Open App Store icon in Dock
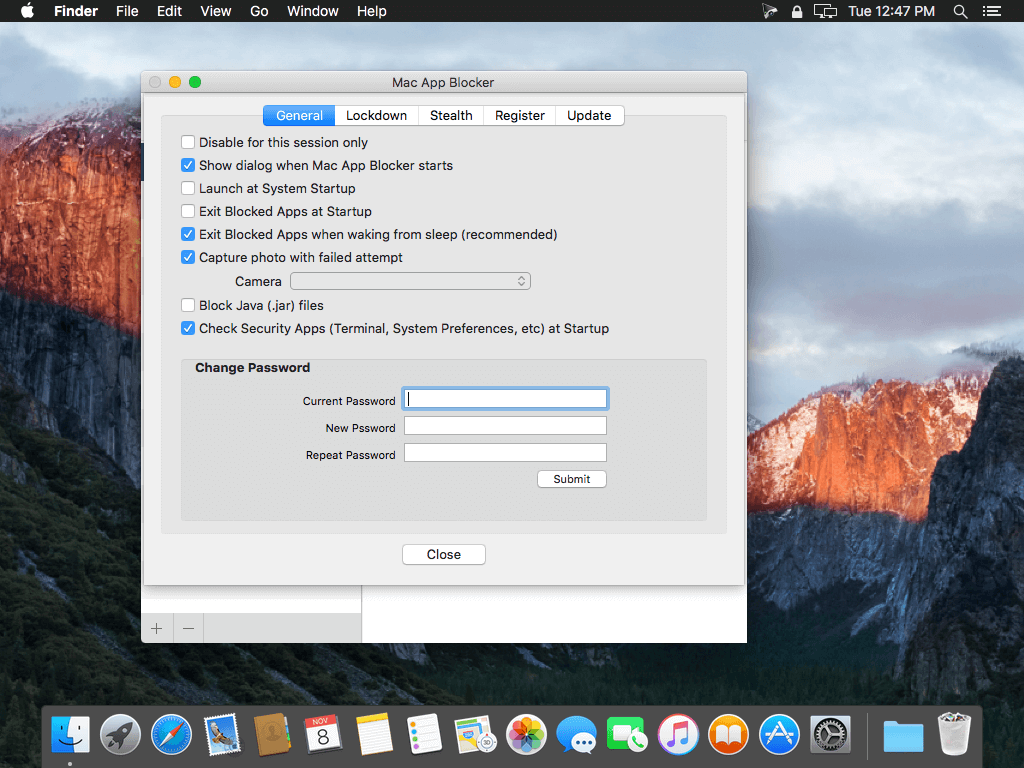This screenshot has width=1024, height=768. tap(779, 734)
